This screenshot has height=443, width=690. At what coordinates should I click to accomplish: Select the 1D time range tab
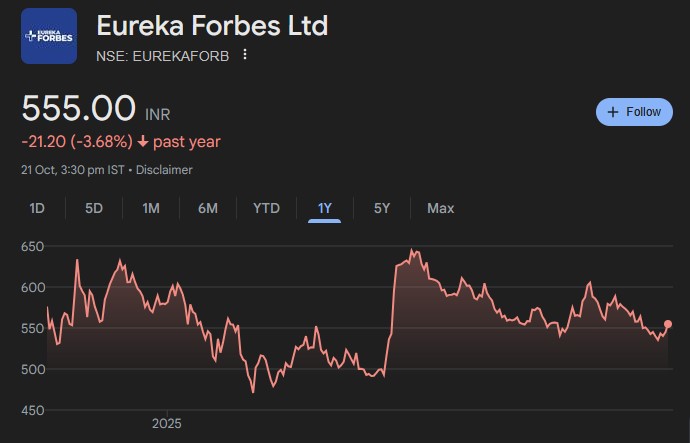coord(37,208)
